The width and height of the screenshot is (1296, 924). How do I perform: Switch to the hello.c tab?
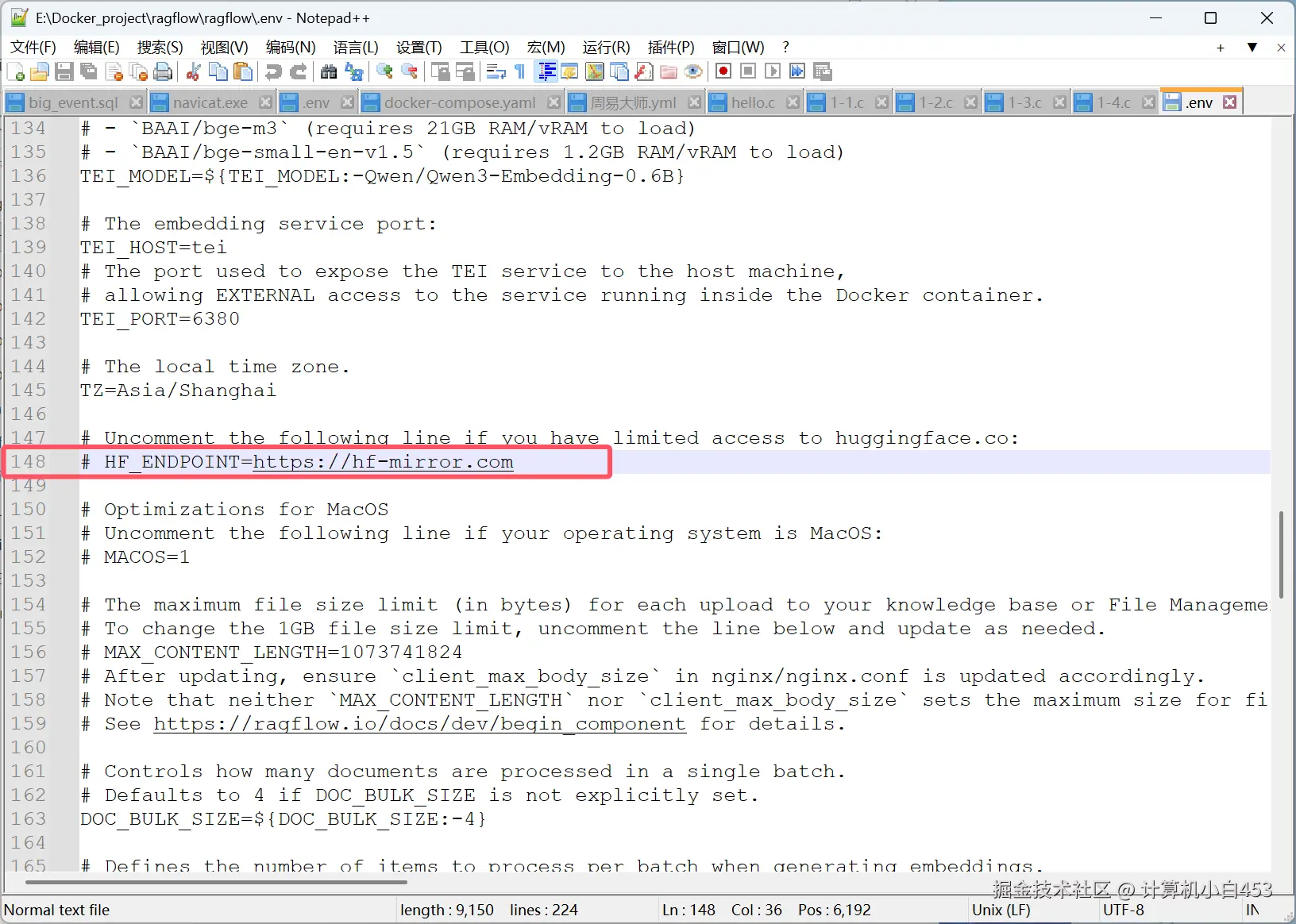(x=753, y=102)
